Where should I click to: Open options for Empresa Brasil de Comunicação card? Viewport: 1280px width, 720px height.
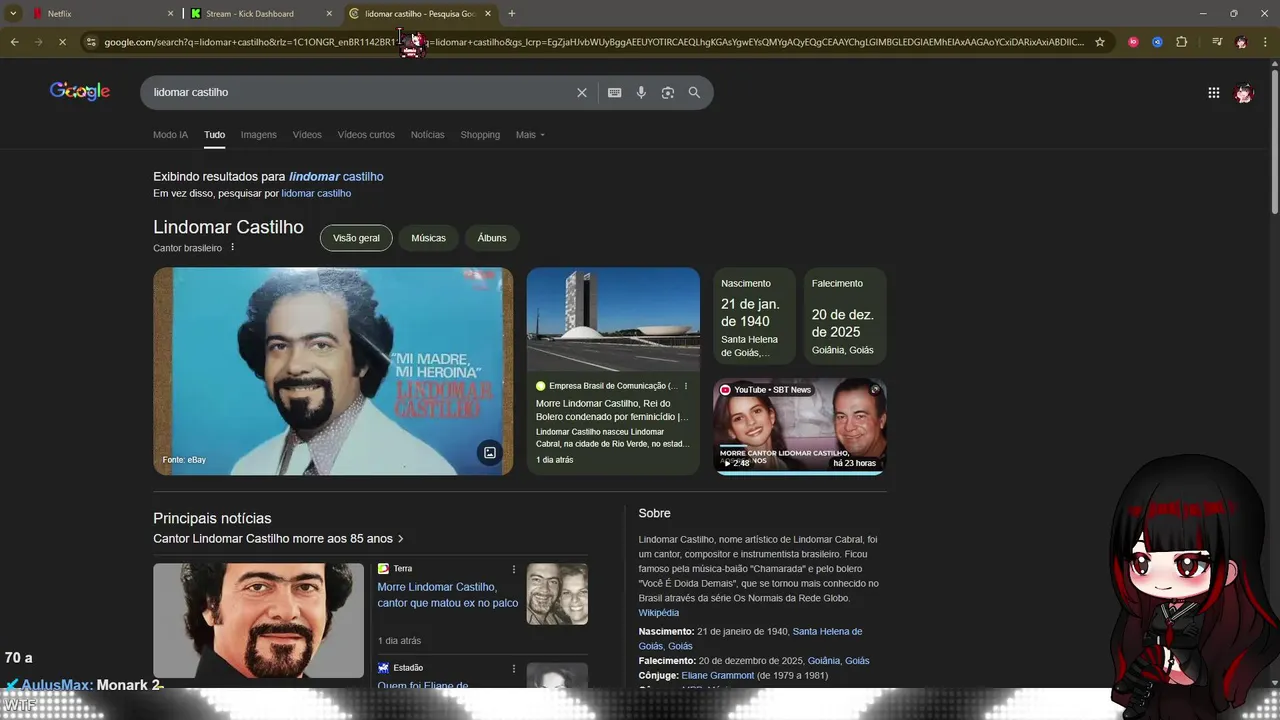tap(686, 386)
